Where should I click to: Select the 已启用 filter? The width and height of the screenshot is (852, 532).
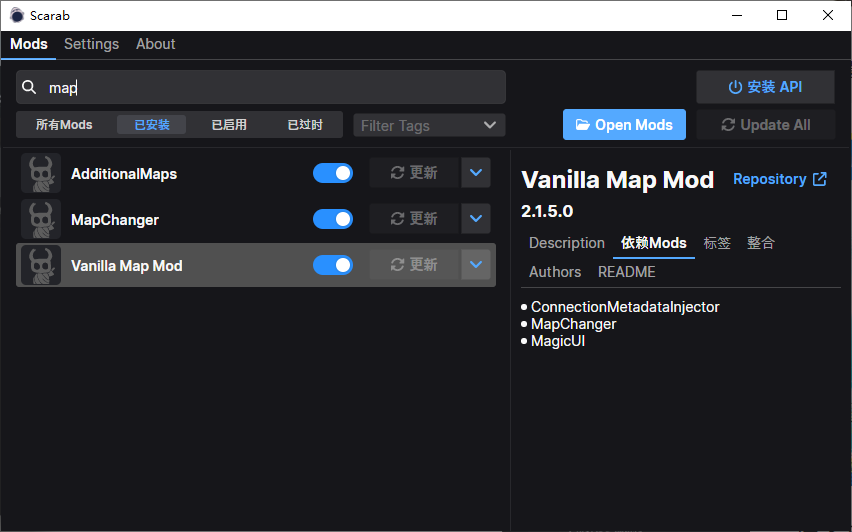pos(229,125)
